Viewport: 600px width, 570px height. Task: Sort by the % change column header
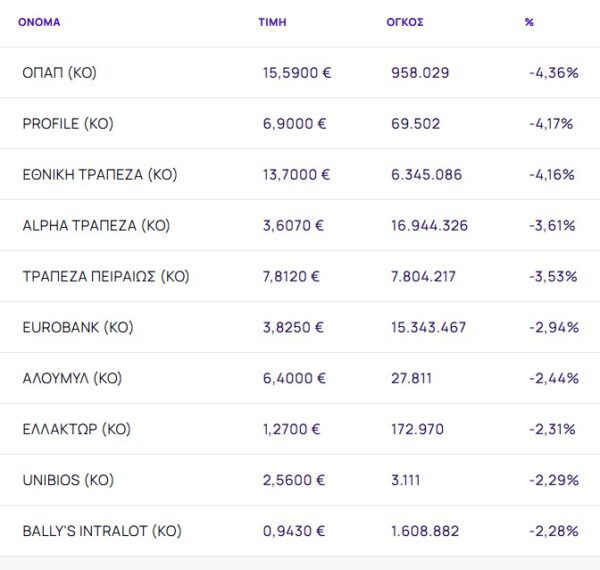[529, 22]
